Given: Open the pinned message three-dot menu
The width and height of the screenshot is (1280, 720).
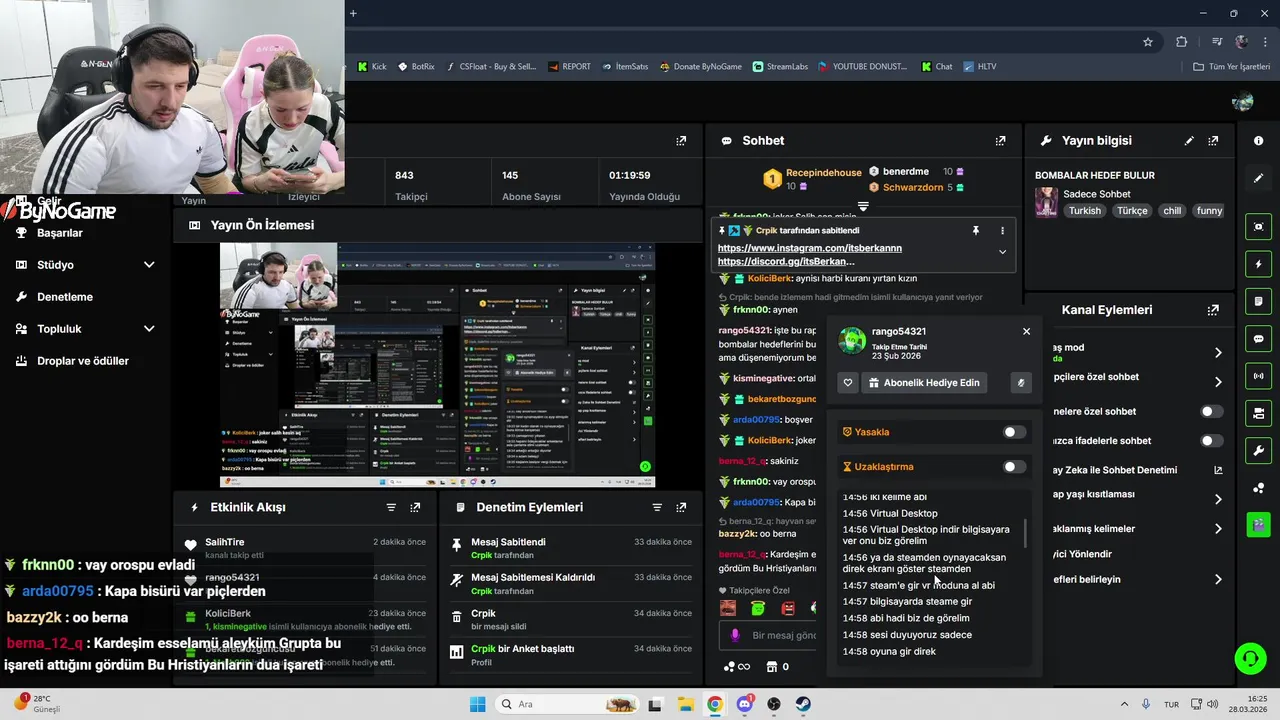Looking at the screenshot, I should tap(1002, 230).
